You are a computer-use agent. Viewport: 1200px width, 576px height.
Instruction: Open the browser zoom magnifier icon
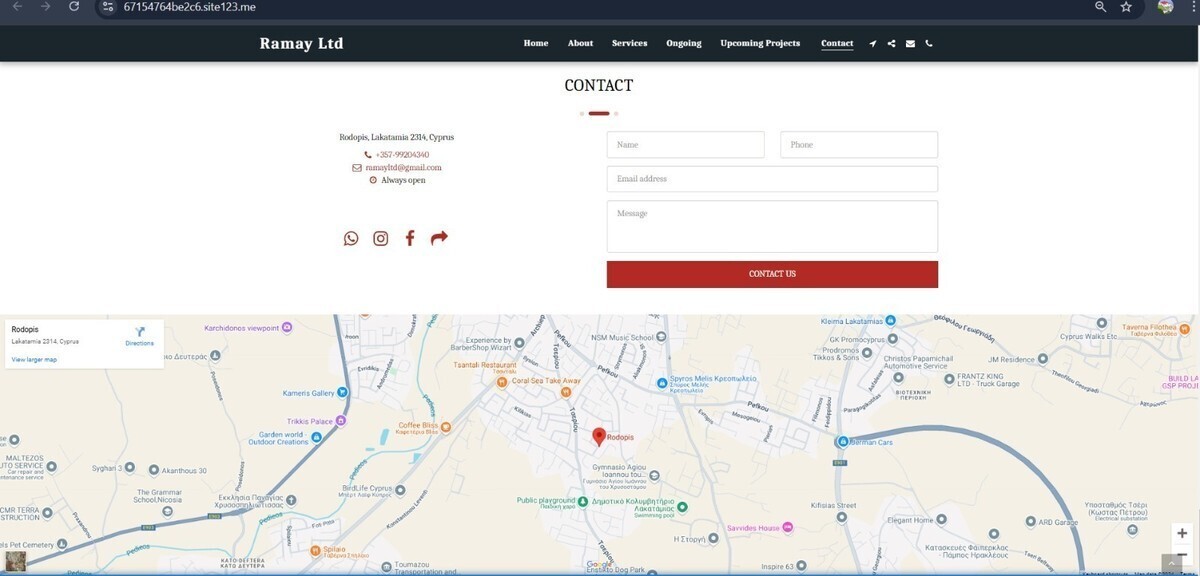pyautogui.click(x=1101, y=6)
